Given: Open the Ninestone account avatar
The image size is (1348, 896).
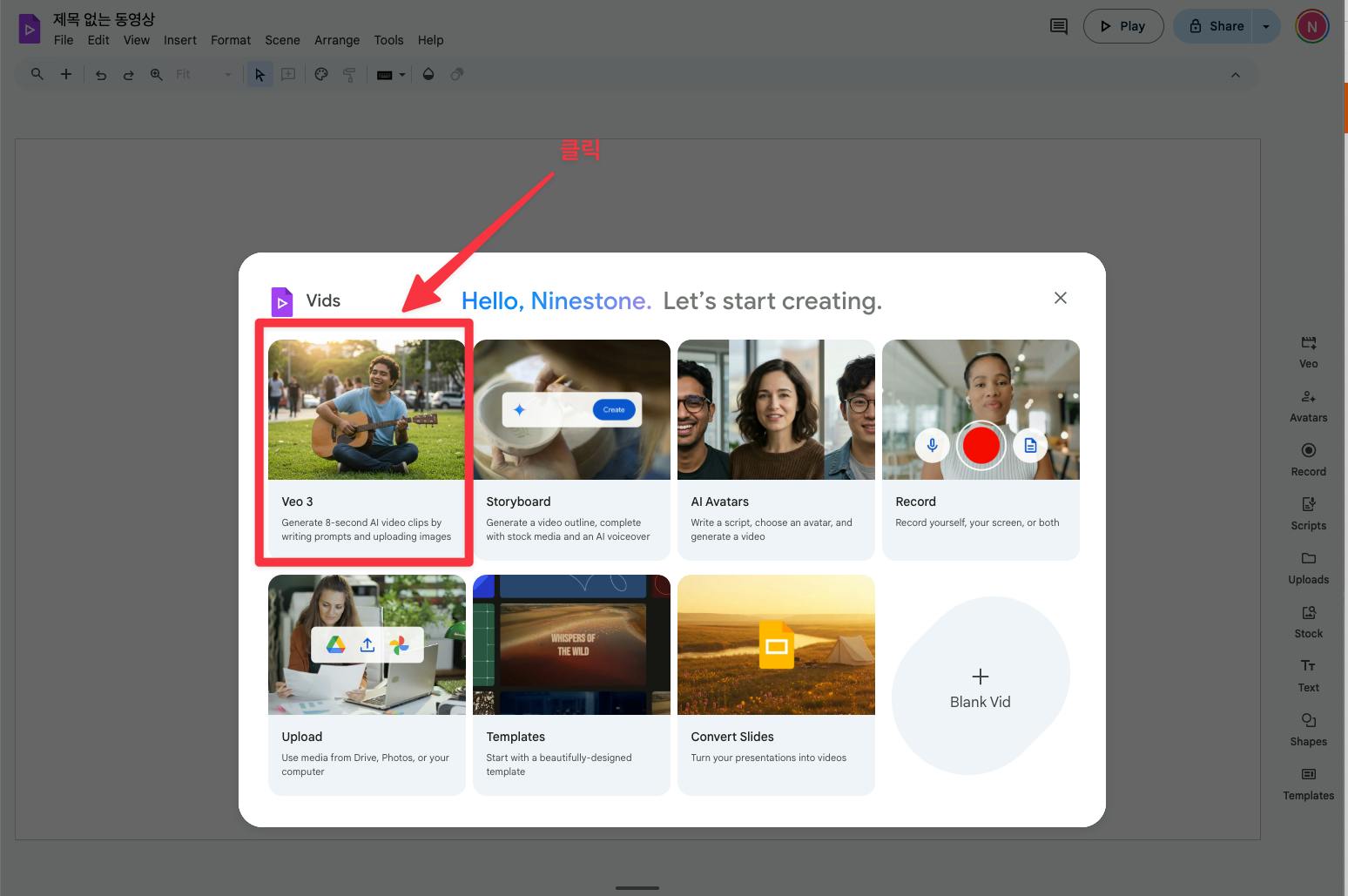Looking at the screenshot, I should (x=1311, y=26).
